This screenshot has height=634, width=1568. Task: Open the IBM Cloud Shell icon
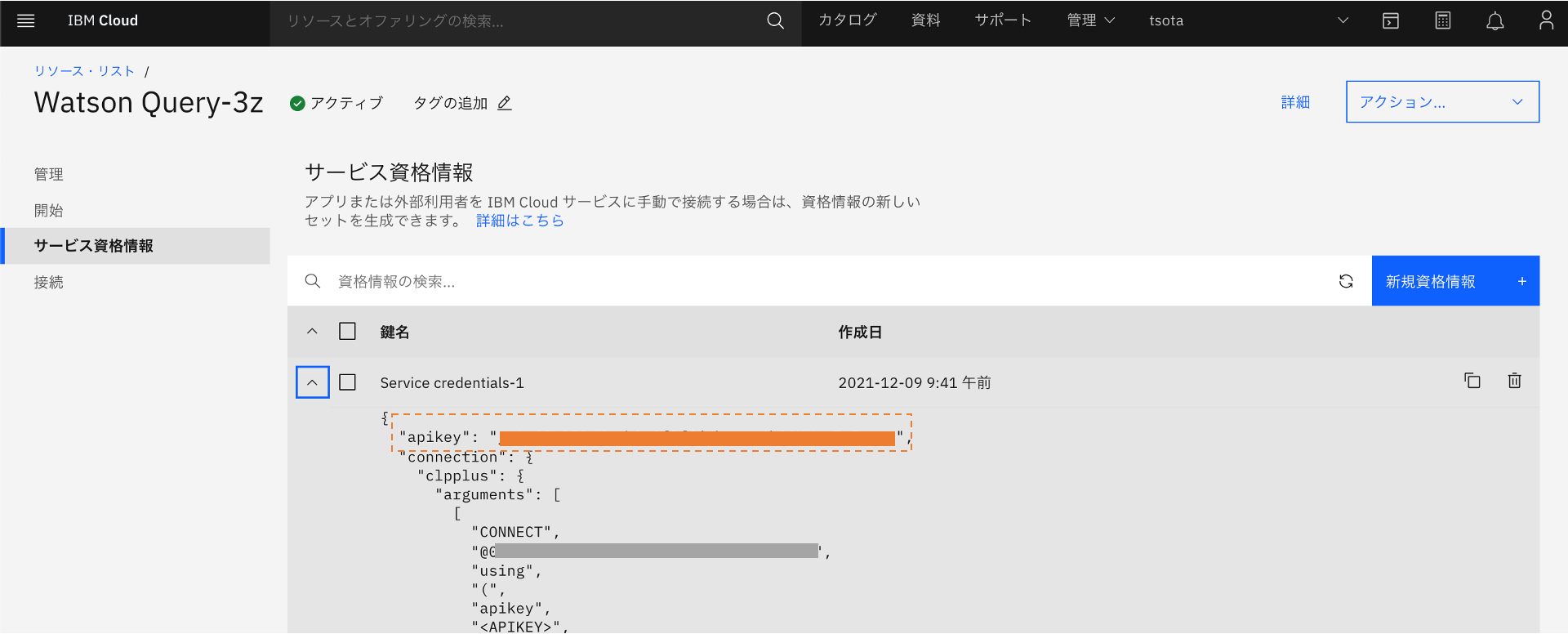[x=1391, y=21]
